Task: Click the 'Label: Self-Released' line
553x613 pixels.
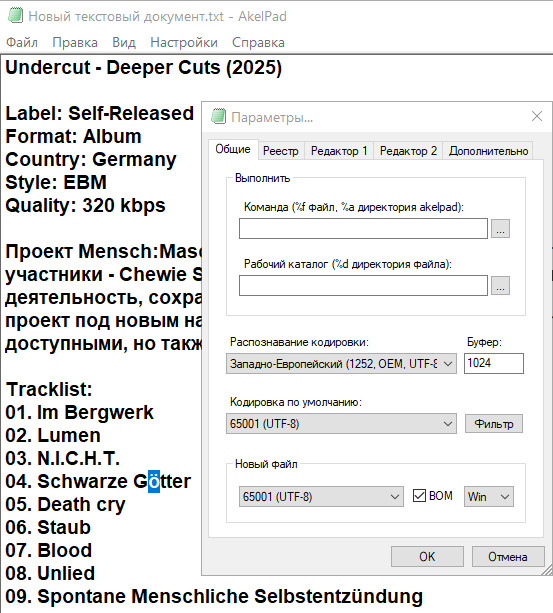Action: click(100, 113)
